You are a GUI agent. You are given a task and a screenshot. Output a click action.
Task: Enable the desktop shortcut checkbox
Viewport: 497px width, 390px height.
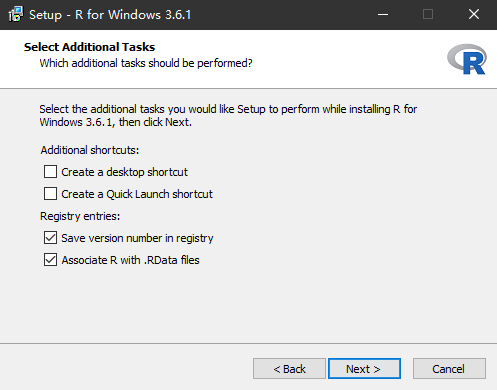pyautogui.click(x=50, y=172)
